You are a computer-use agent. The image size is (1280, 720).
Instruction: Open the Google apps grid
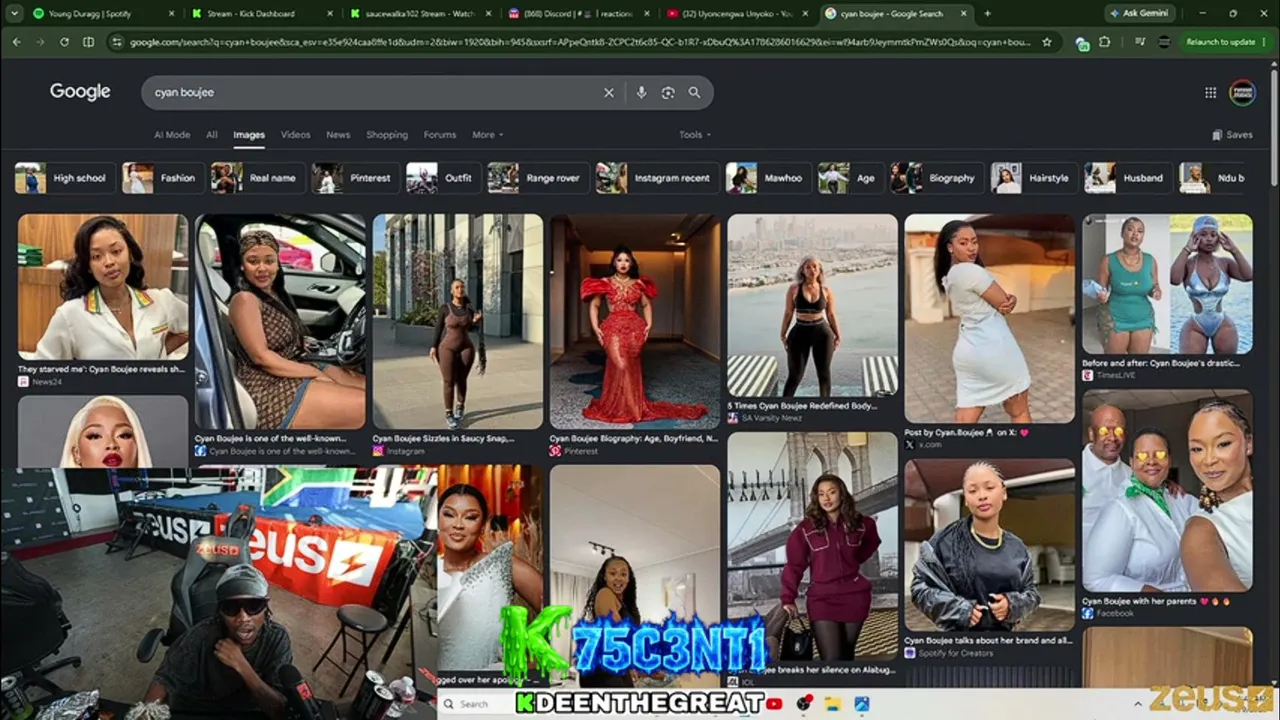point(1210,92)
